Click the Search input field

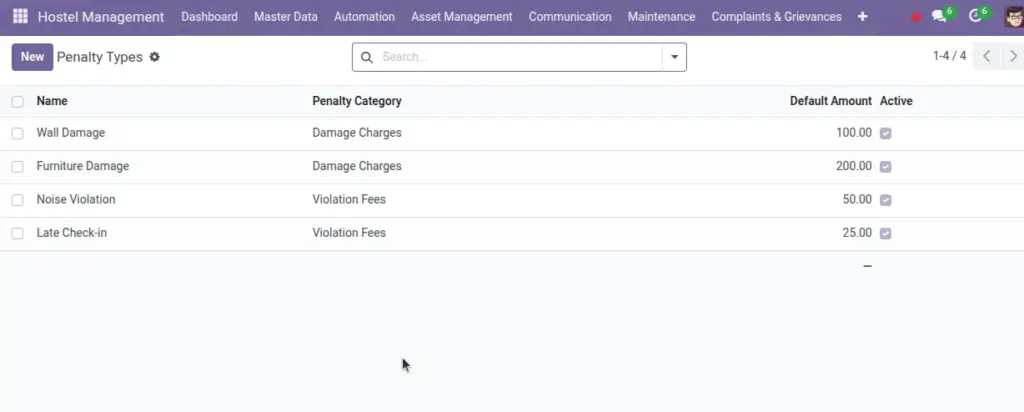tap(519, 57)
